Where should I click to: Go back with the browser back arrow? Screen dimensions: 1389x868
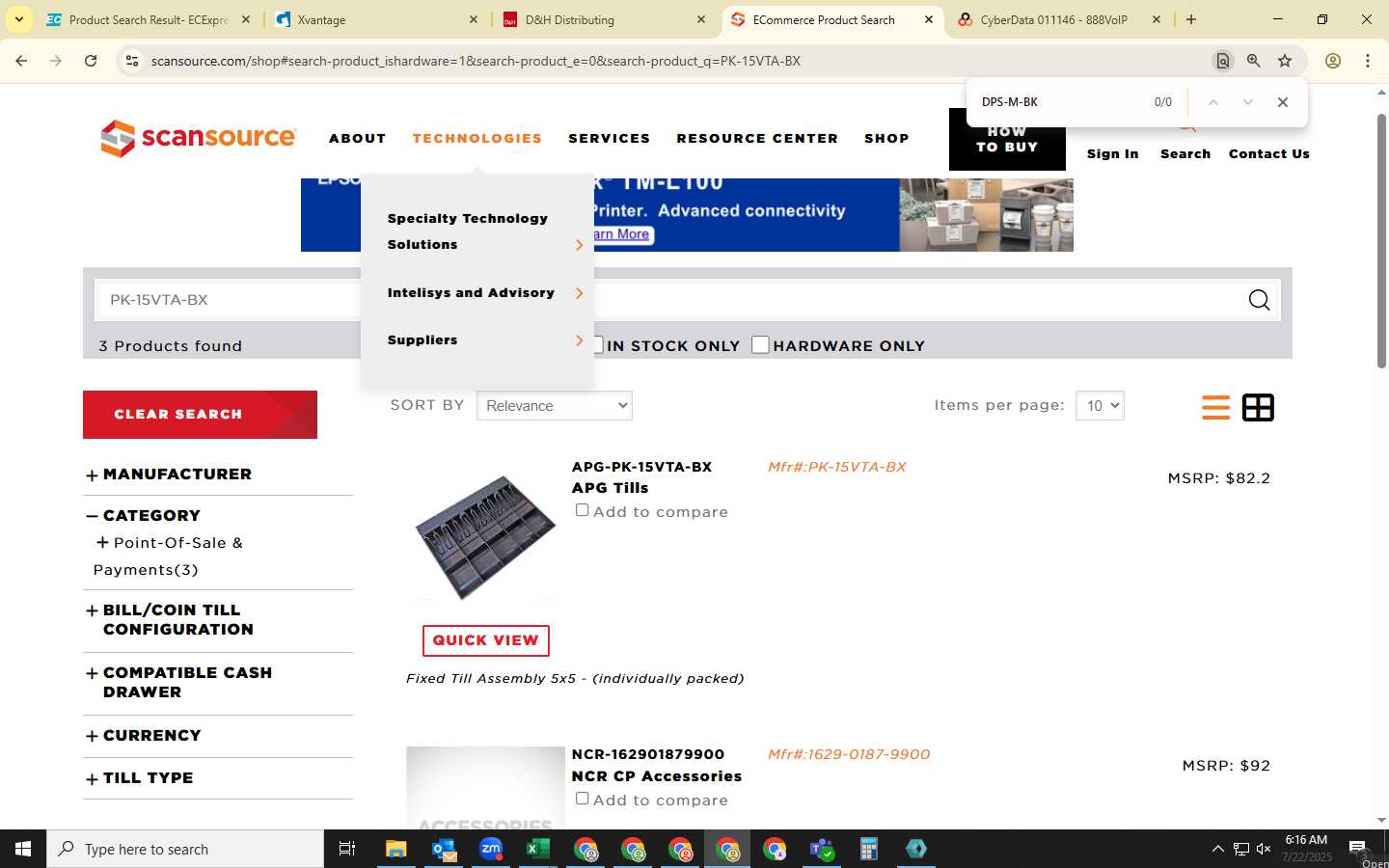tap(21, 61)
